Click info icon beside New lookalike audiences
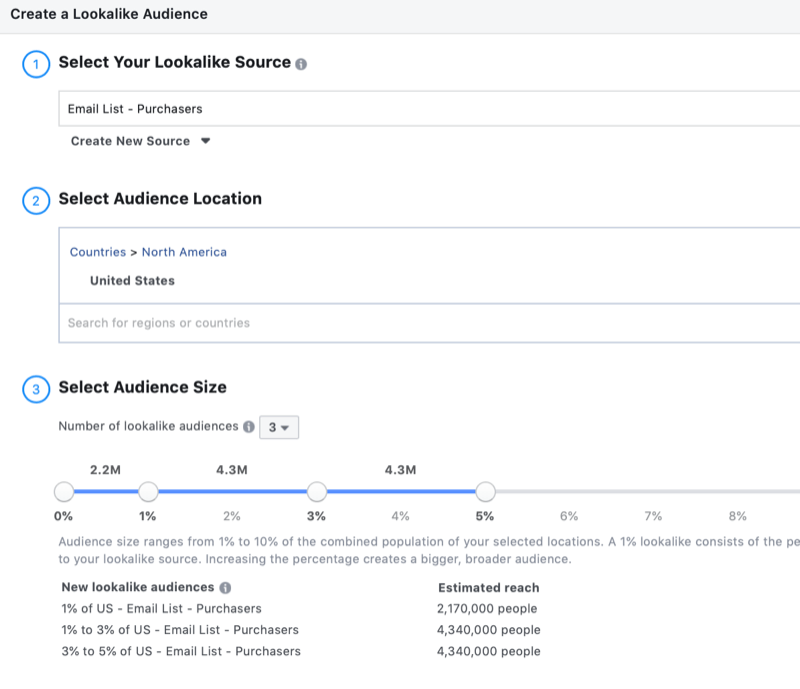The width and height of the screenshot is (800, 689). [x=225, y=588]
